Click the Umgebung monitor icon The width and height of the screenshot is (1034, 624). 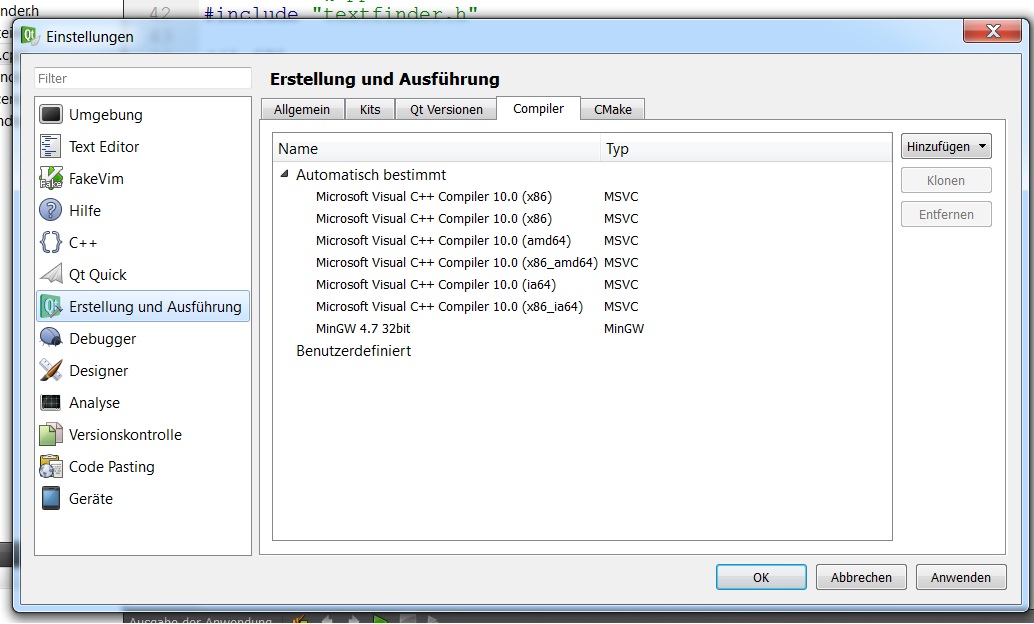coord(51,114)
